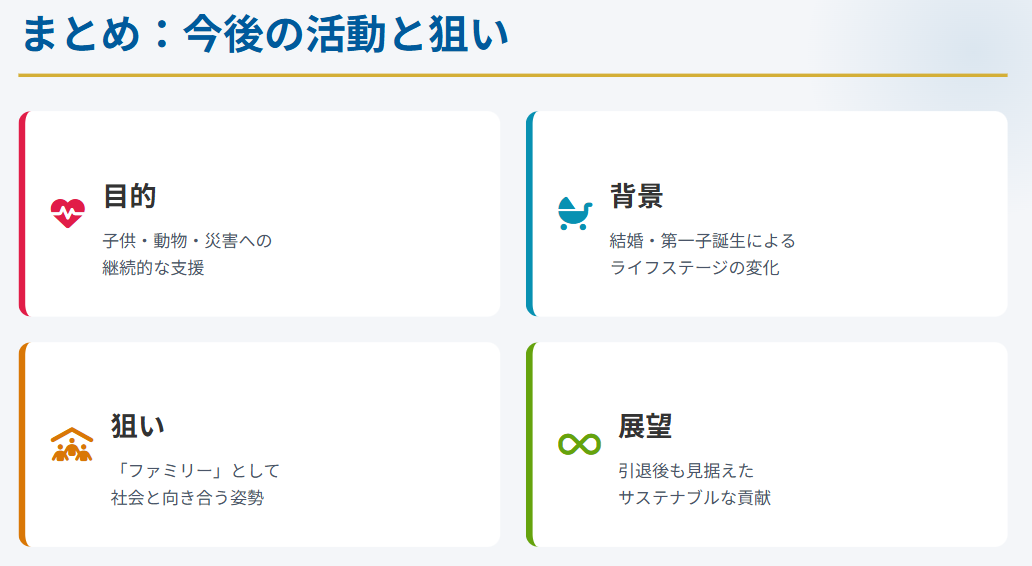Click the text line 子供・動物・災害への

coord(187,241)
